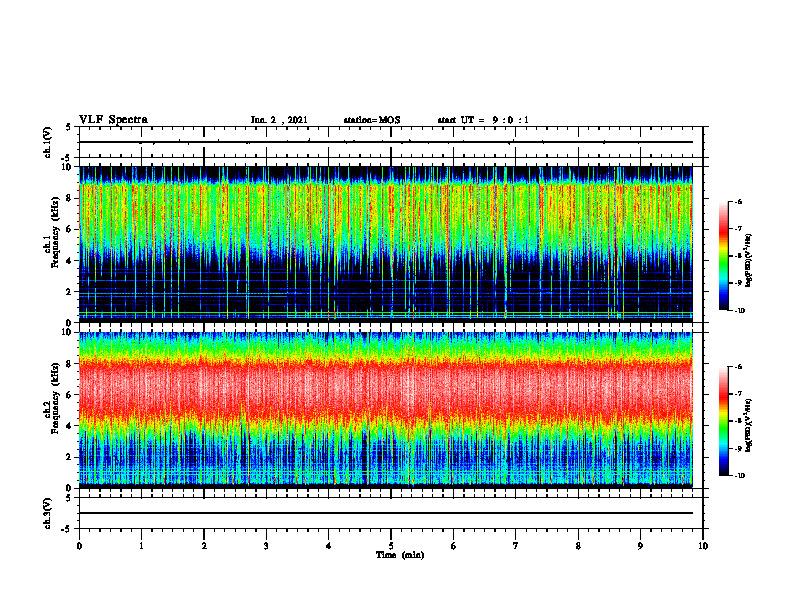Click the "ch.1(V)" axis label
792x612 pixels.
[48, 142]
